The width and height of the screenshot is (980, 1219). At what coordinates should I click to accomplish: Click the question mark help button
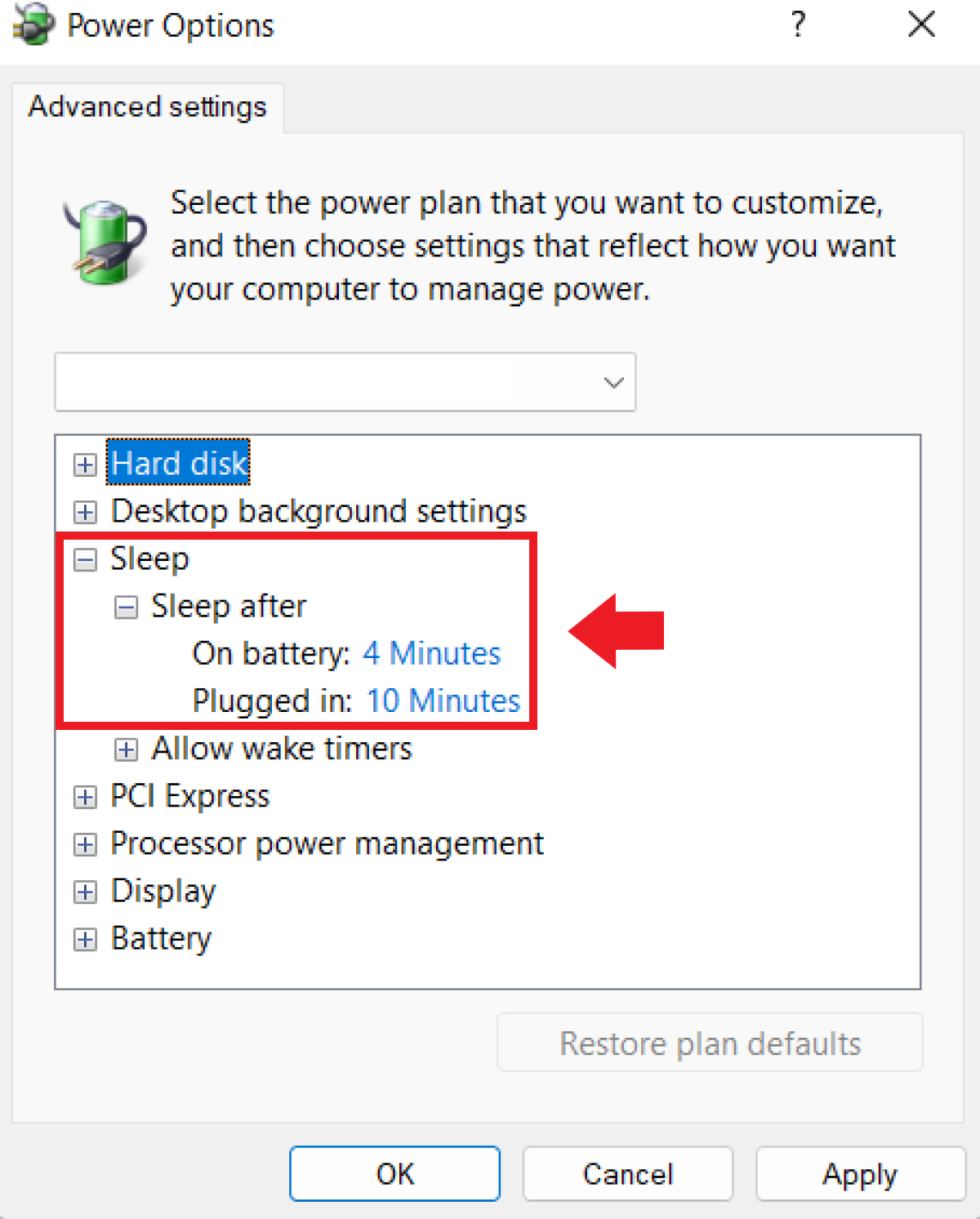coord(798,24)
